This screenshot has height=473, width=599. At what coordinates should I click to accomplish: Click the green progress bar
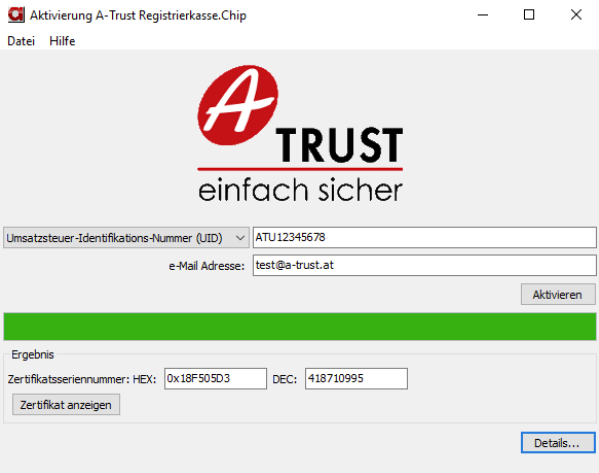point(300,326)
